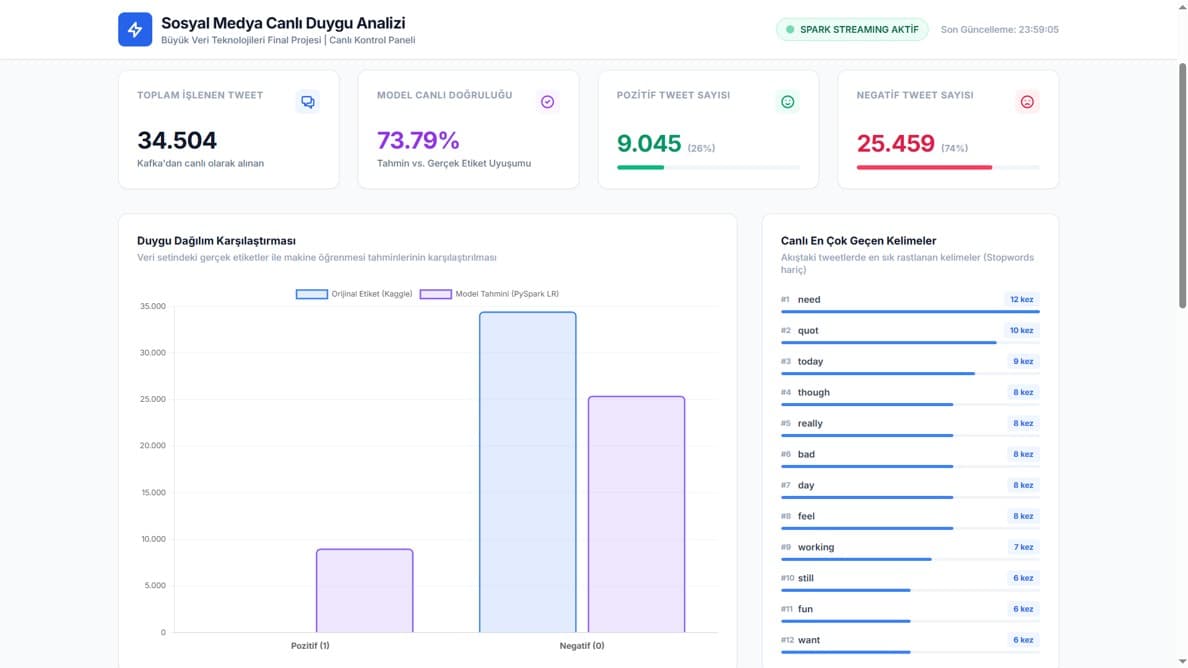Click the Duygu Dağılım Karşılaştırması chart heading
Image resolution: width=1188 pixels, height=668 pixels.
pyautogui.click(x=217, y=241)
